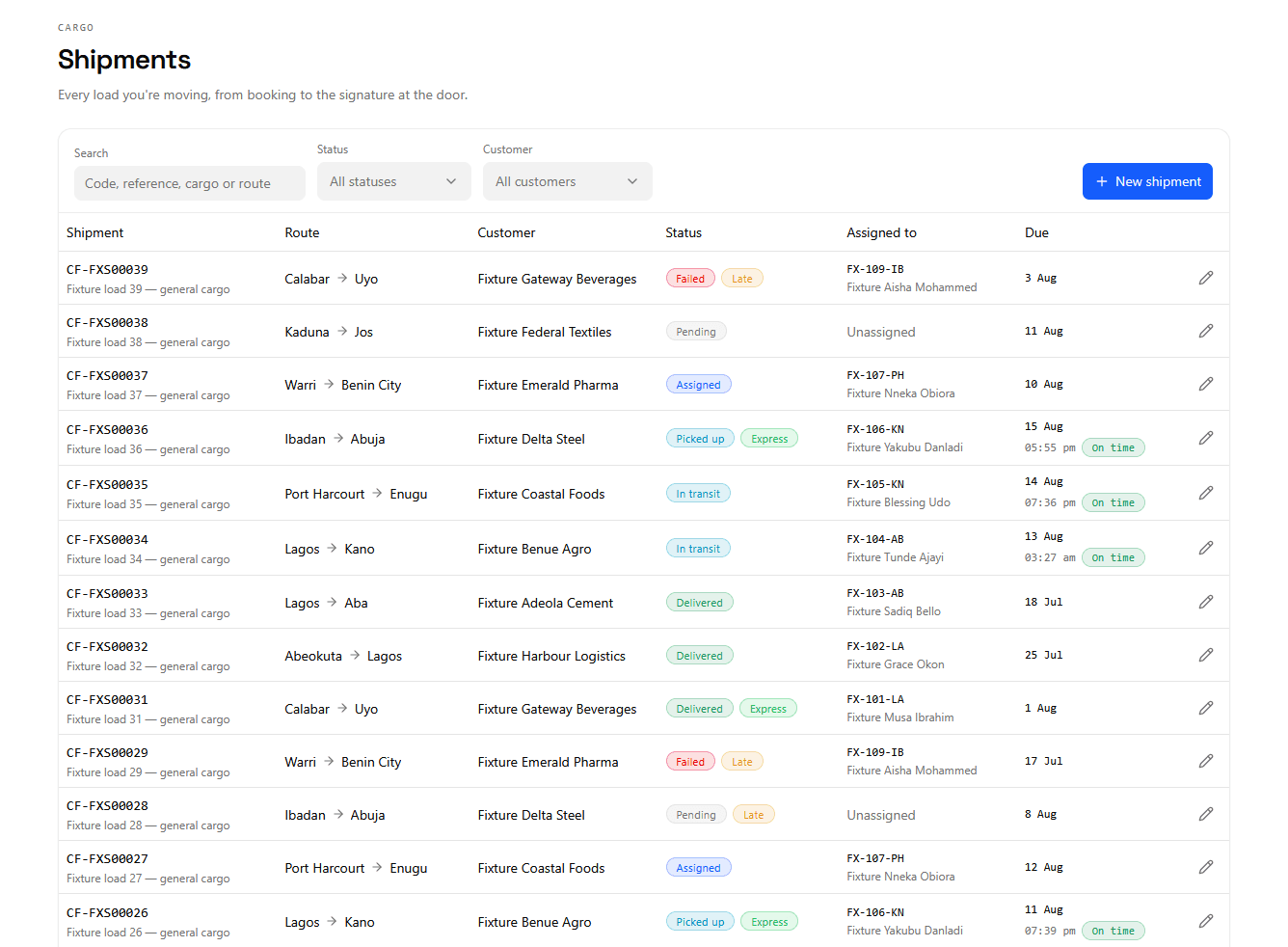1288x947 pixels.
Task: Select customer Fixture Federal Textiles
Action: pyautogui.click(x=545, y=332)
